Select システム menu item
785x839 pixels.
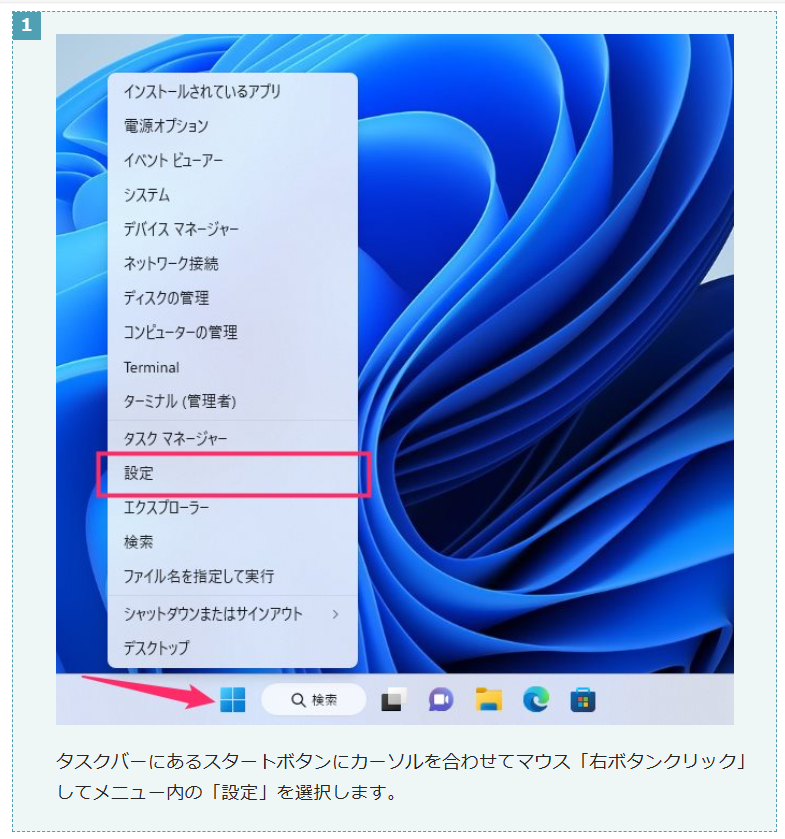tap(233, 195)
